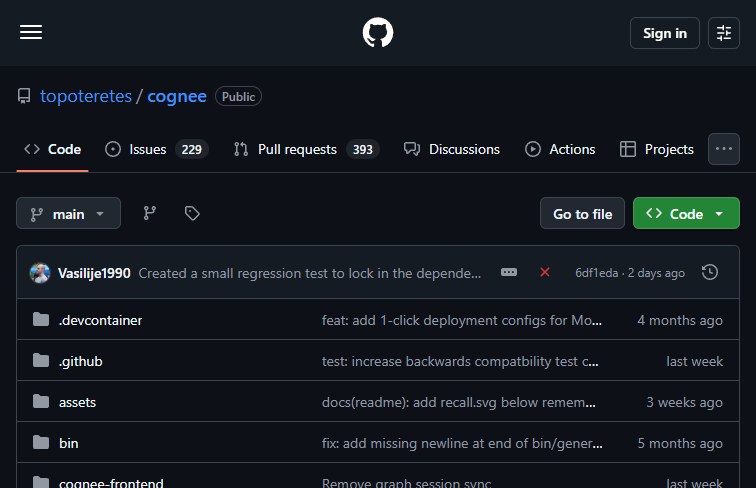Click the bin folder icon
This screenshot has height=488, width=756.
pyautogui.click(x=41, y=442)
